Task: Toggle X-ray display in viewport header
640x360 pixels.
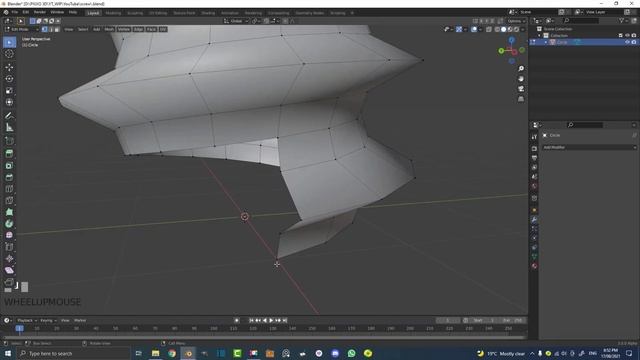Action: click(x=489, y=29)
